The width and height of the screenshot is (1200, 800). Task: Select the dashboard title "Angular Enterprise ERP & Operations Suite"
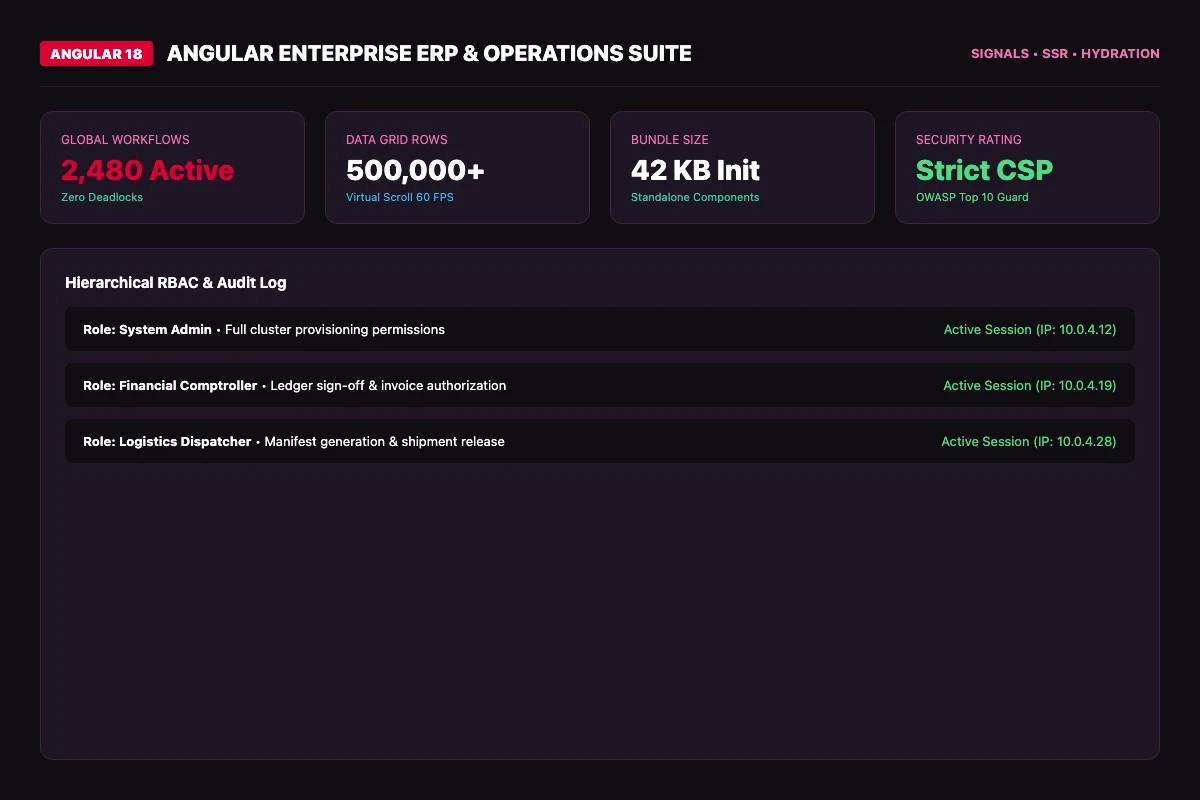(429, 54)
